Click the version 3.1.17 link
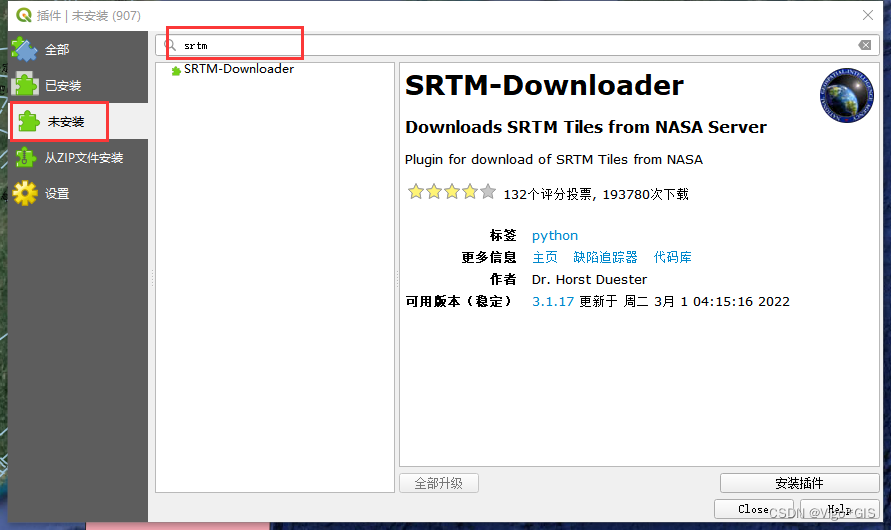891x530 pixels. [553, 302]
